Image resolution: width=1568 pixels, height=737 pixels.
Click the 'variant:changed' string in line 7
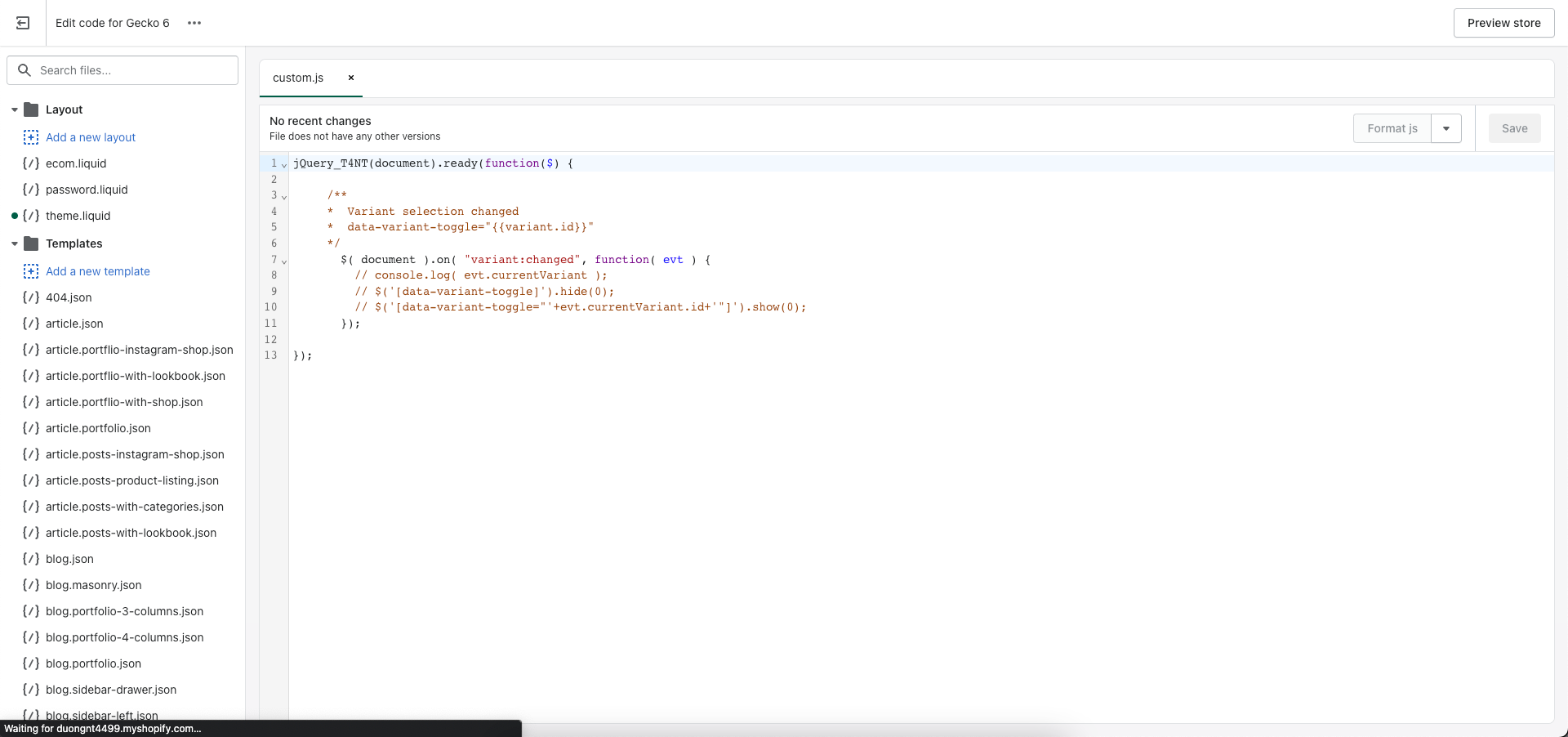point(522,260)
